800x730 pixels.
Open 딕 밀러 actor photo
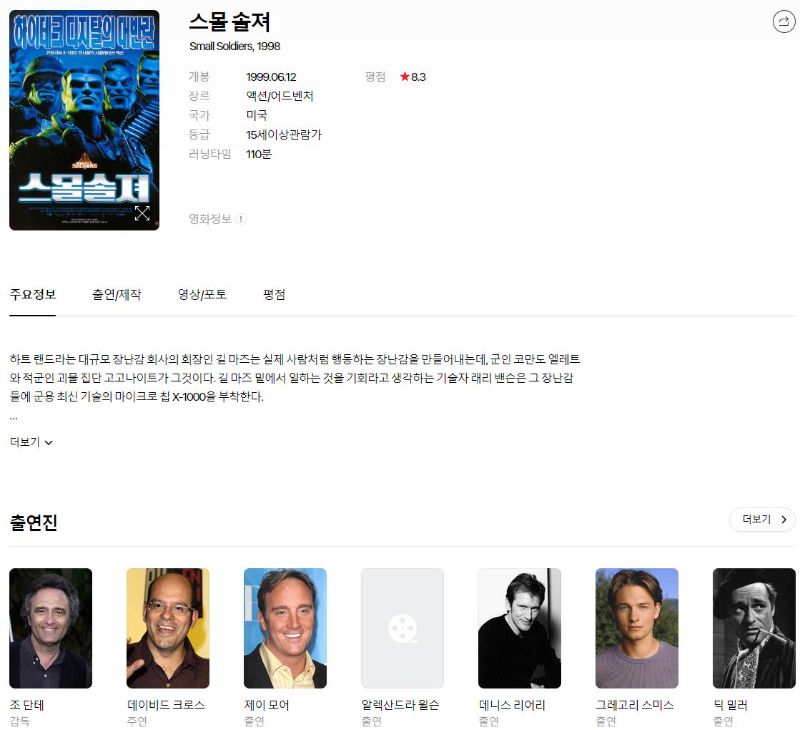tap(754, 628)
